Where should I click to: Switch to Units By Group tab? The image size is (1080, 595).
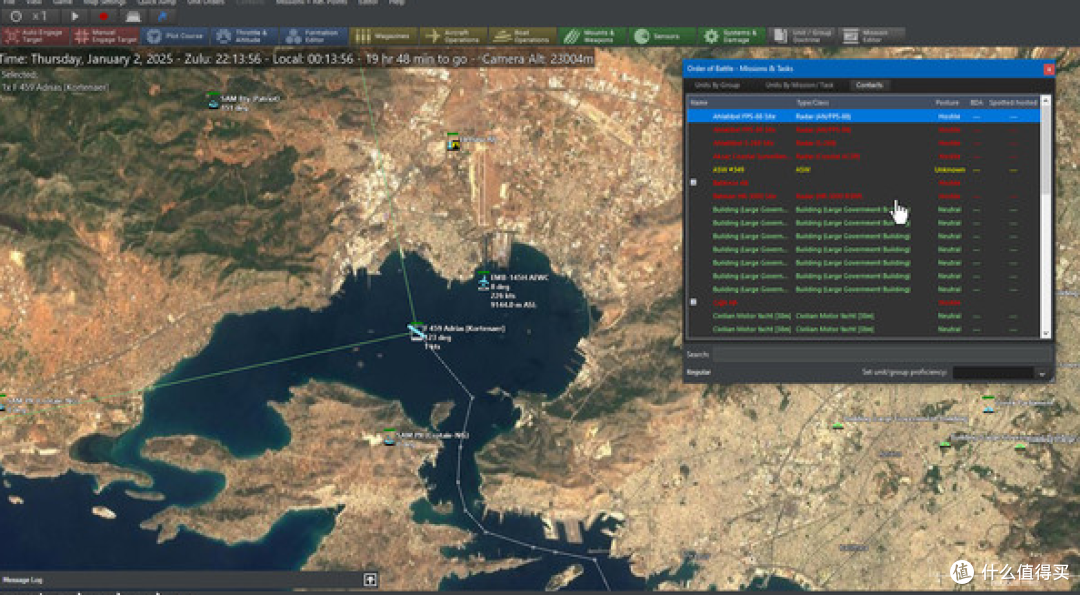pos(717,85)
